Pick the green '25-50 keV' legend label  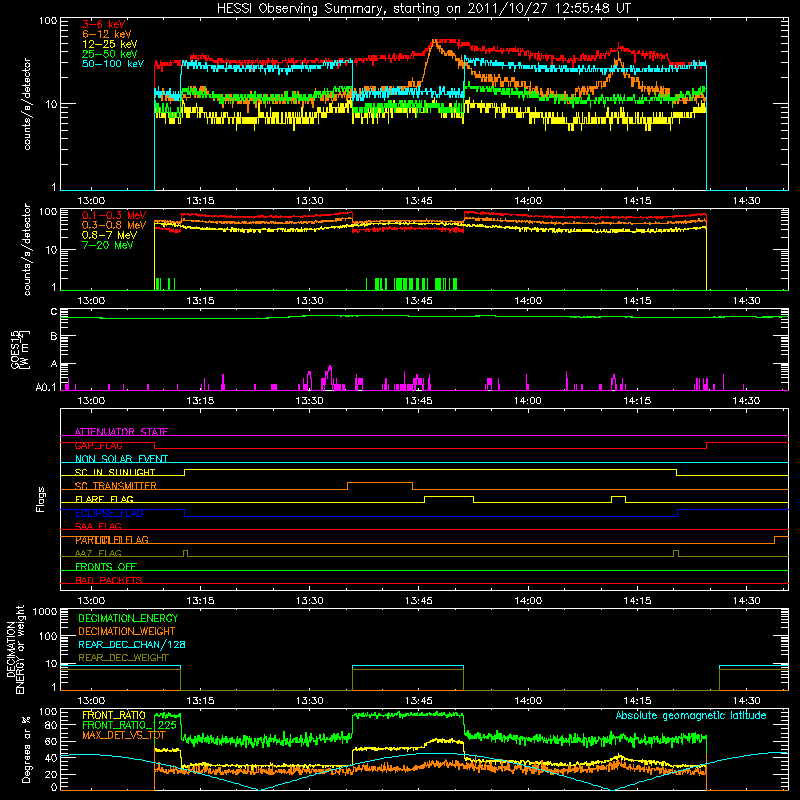[110, 54]
